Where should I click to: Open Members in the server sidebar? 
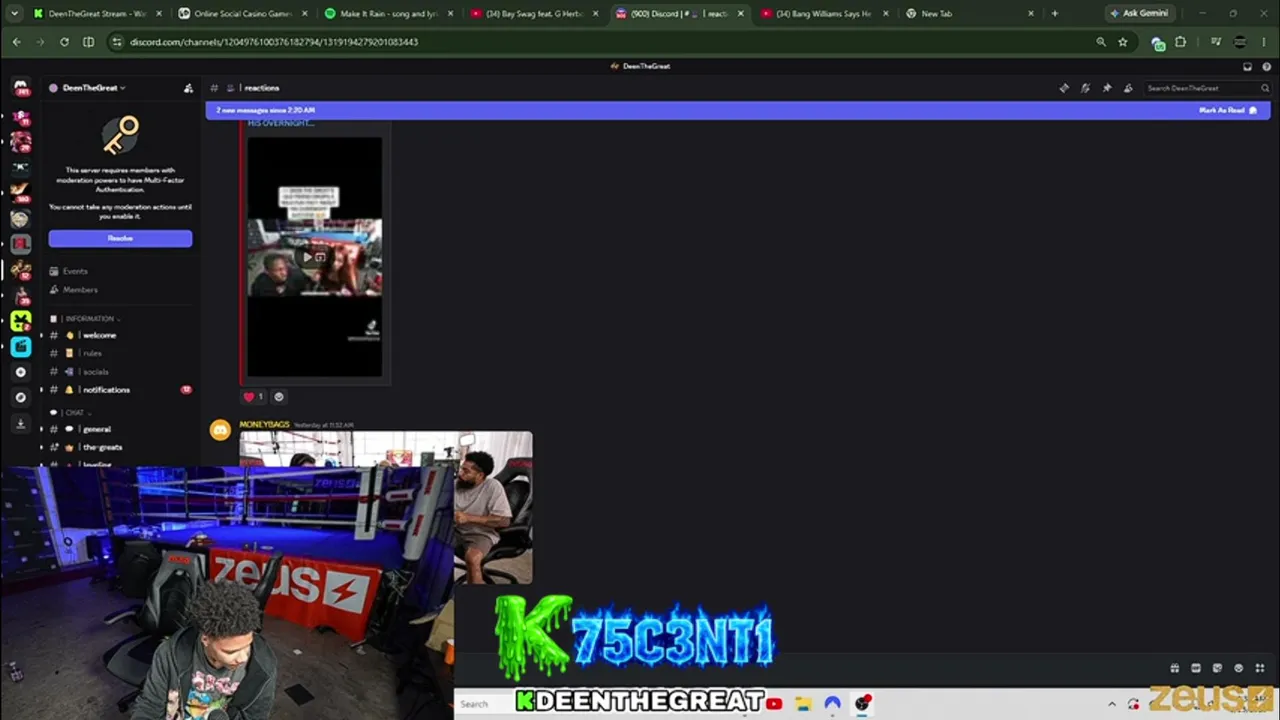(80, 290)
